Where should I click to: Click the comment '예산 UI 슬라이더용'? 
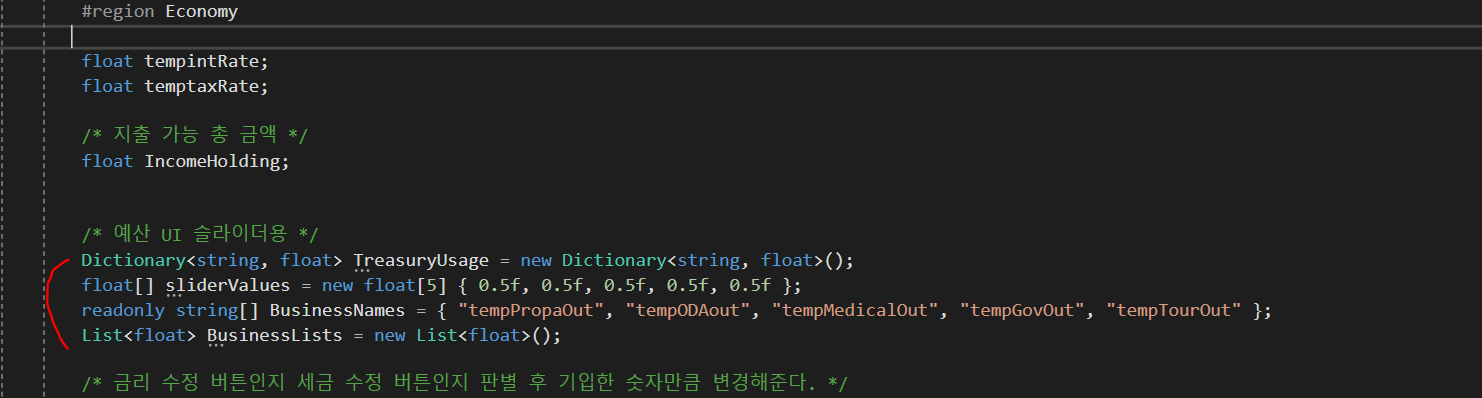[200, 235]
